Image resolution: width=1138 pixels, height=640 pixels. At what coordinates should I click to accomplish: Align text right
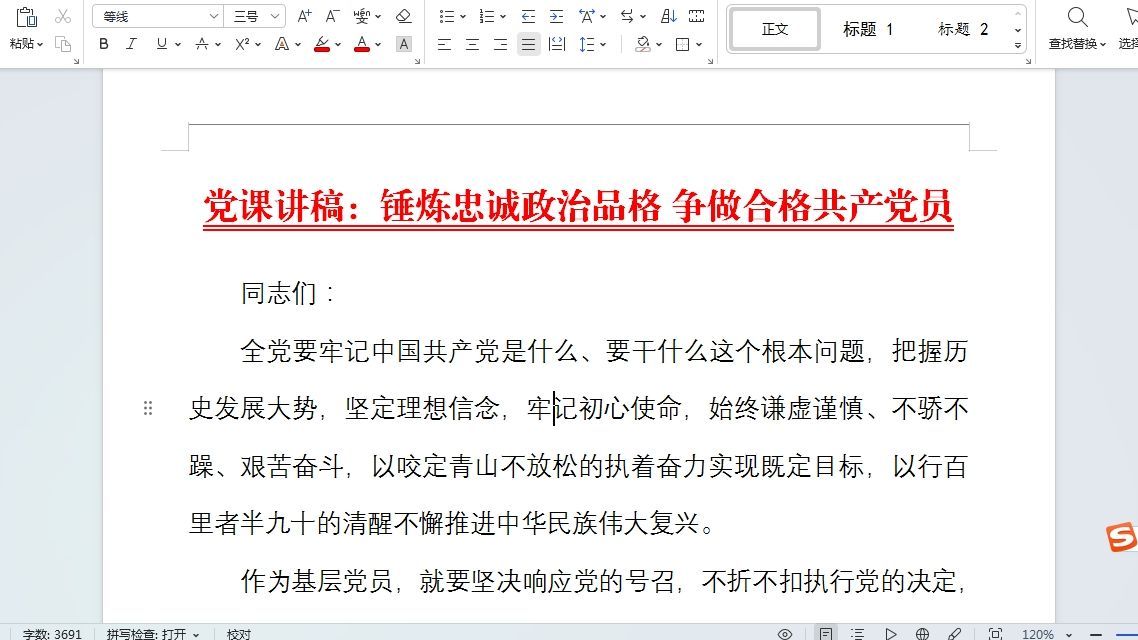pyautogui.click(x=500, y=44)
